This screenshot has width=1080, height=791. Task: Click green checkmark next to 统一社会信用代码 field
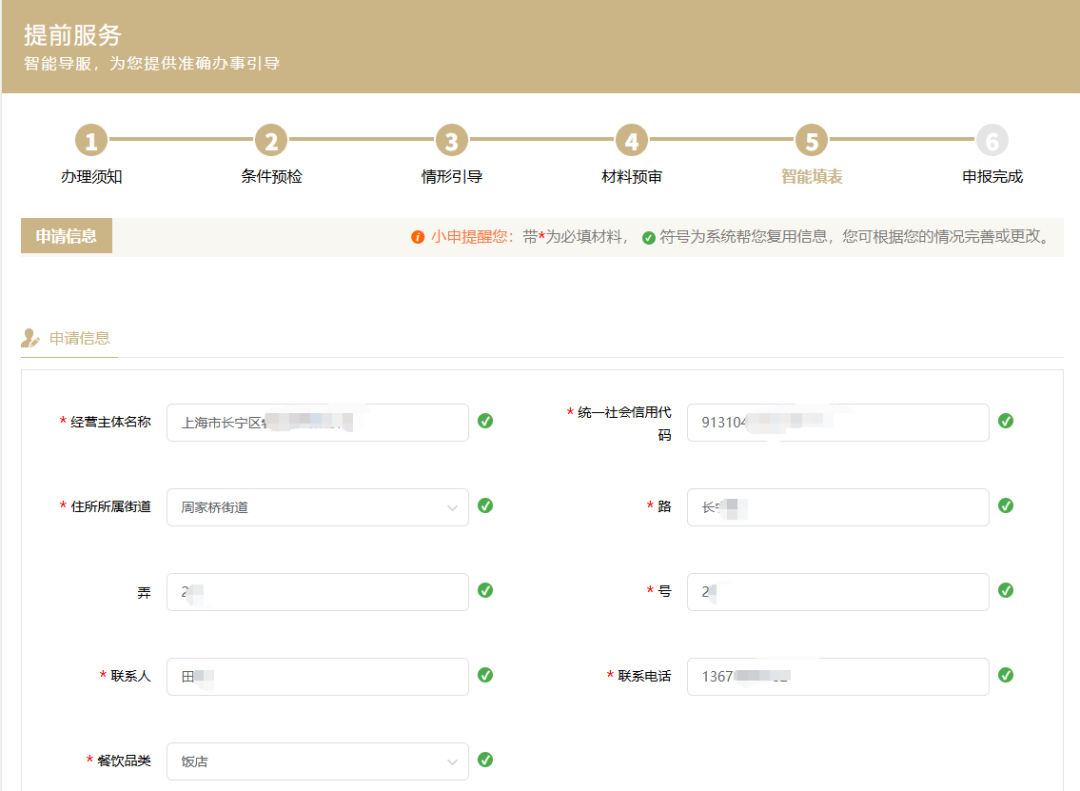coord(1005,421)
